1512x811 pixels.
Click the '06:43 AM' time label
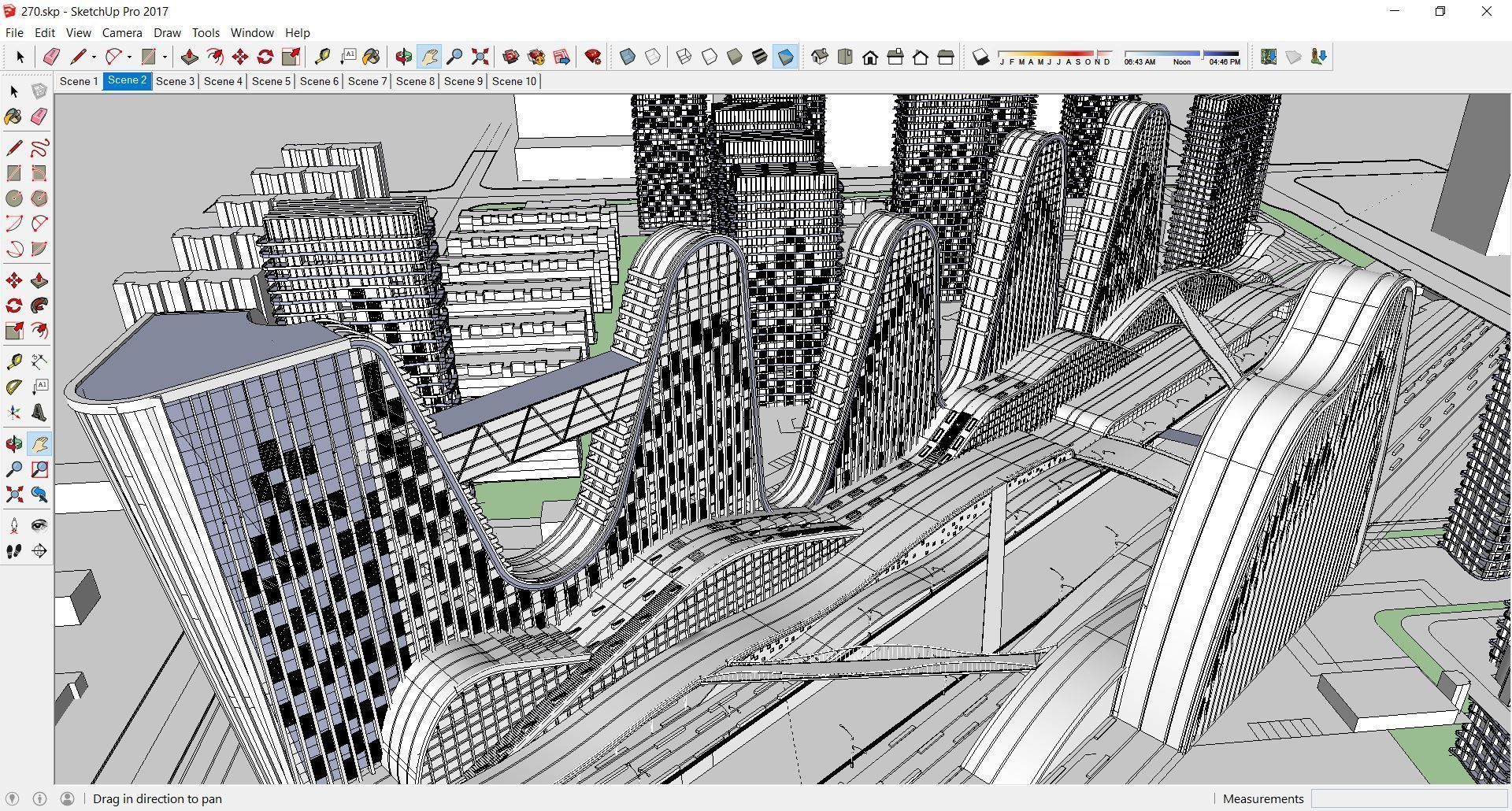(1140, 62)
